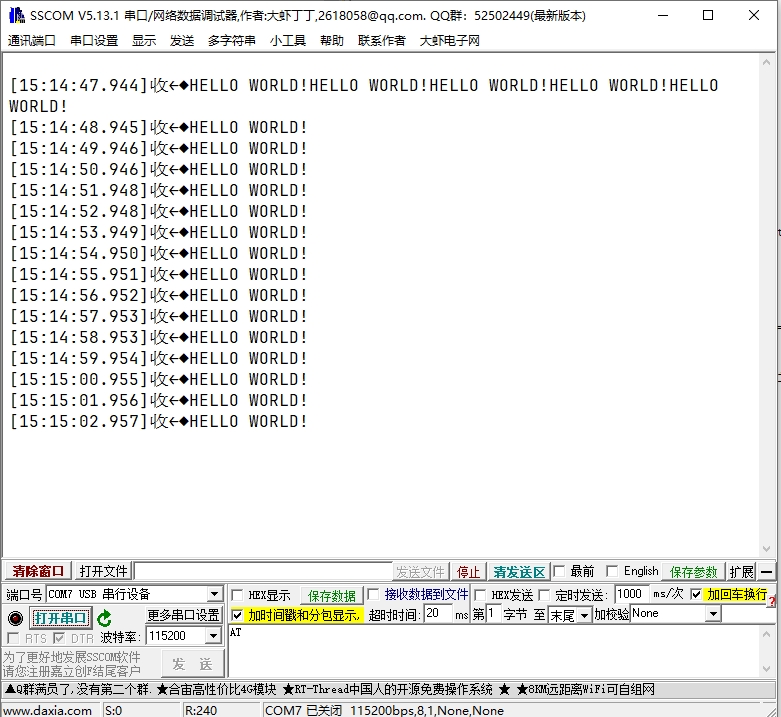Click COM7 已关闭 port status text

click(x=303, y=710)
